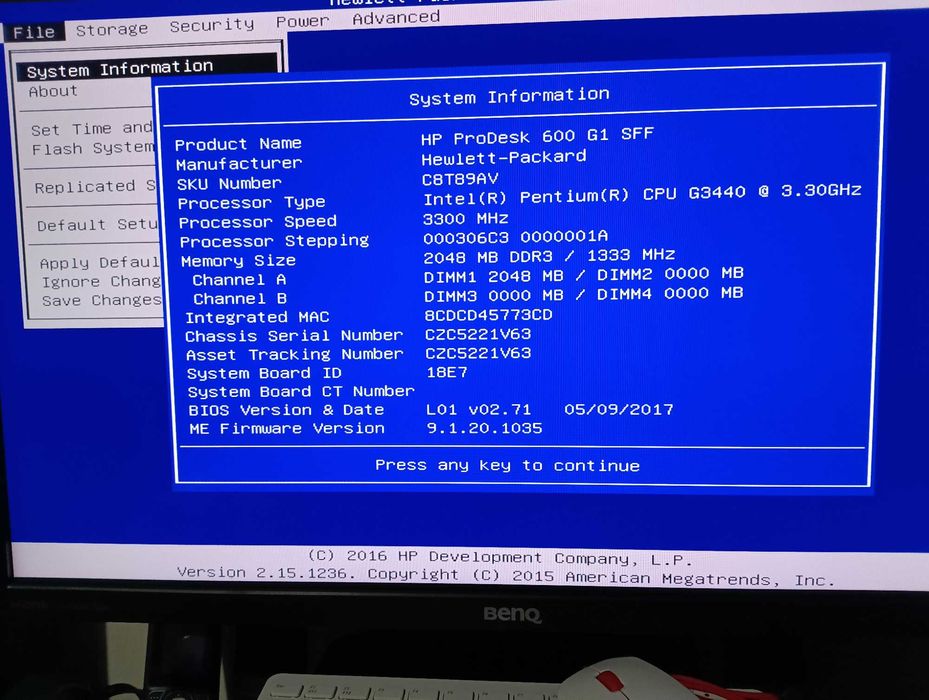Click the 2048 MB DDR3 / 1333 MHz value
The height and width of the screenshot is (700, 929).
pos(549,256)
